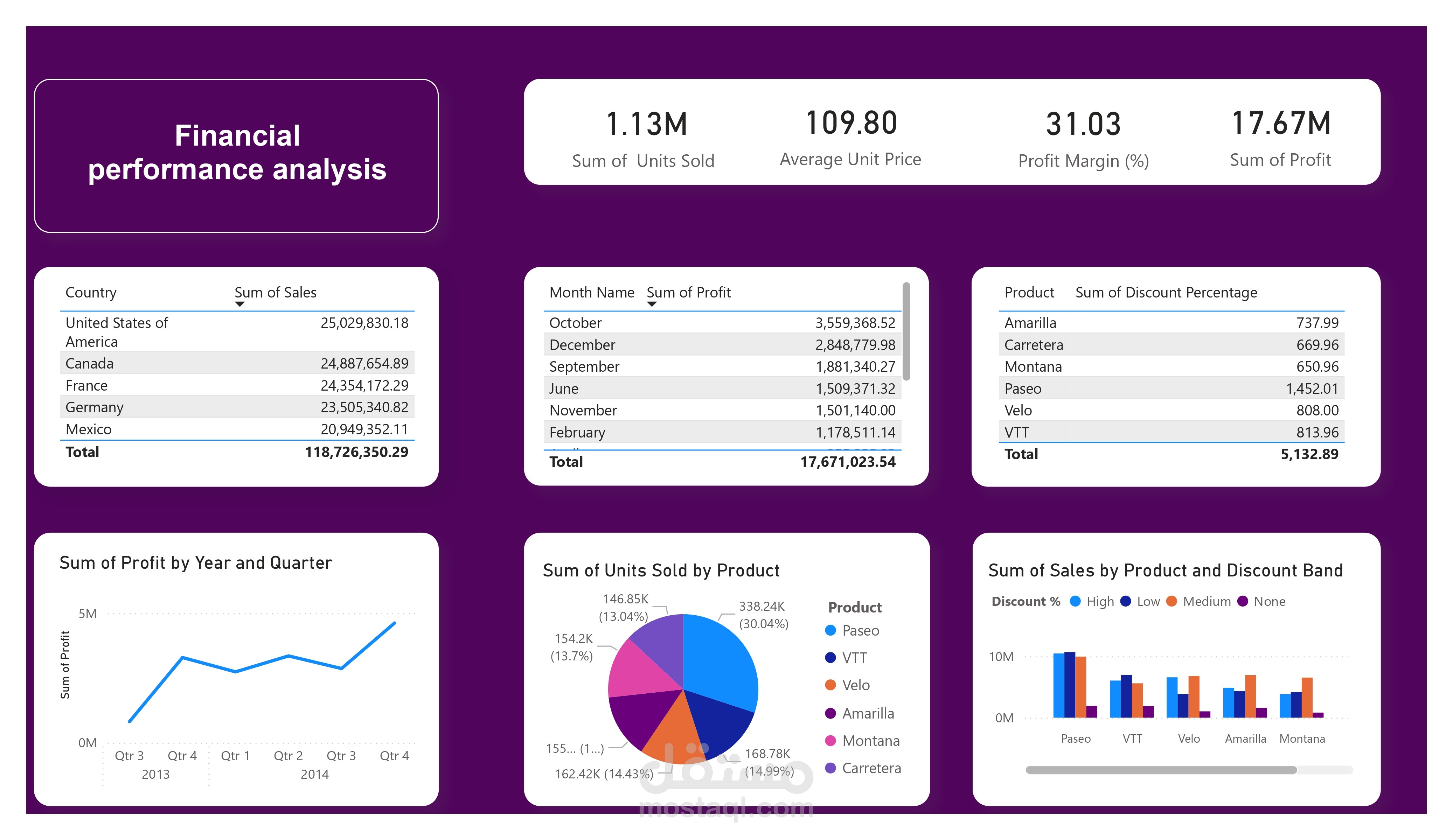1453x840 pixels.
Task: Select the Velo row in discount table
Action: click(1171, 410)
